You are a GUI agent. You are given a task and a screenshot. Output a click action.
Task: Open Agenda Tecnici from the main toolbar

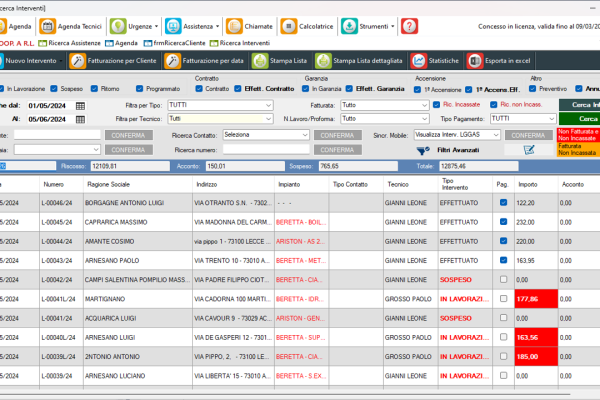point(71,26)
